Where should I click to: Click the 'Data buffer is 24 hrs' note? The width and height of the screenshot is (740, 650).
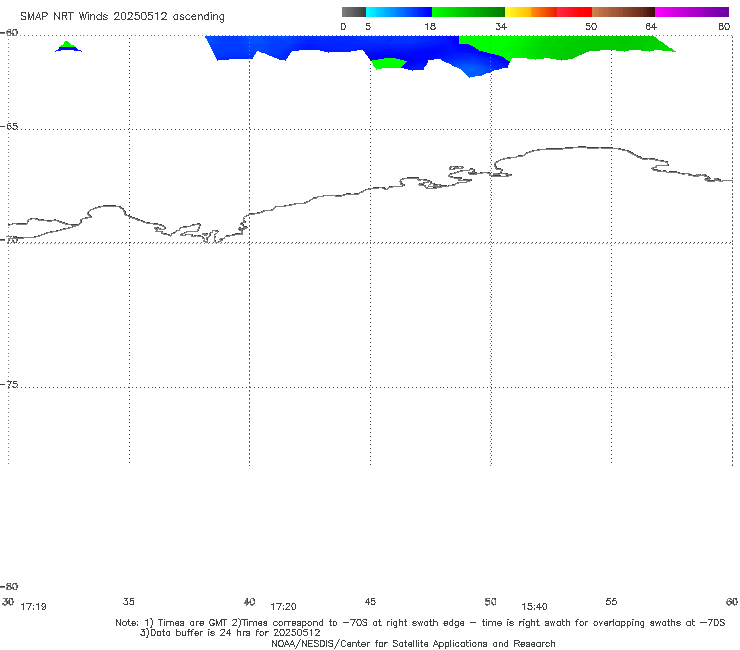230,633
